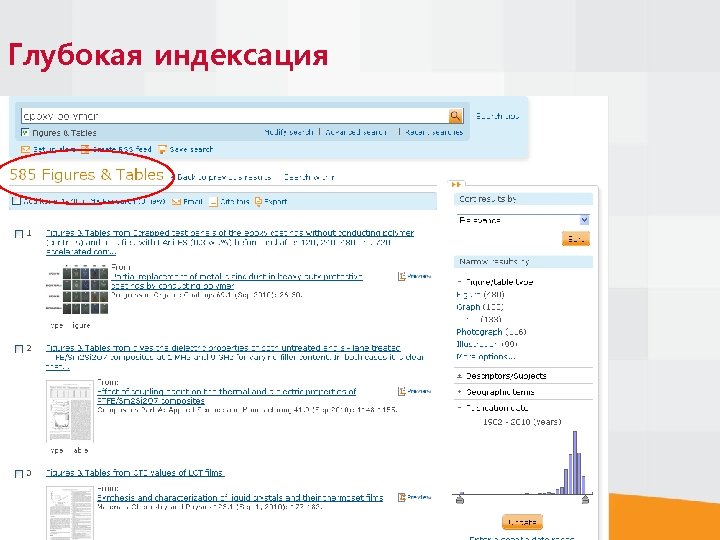Open the result 3 document thumbnail
The height and width of the screenshot is (540, 720).
[70, 513]
